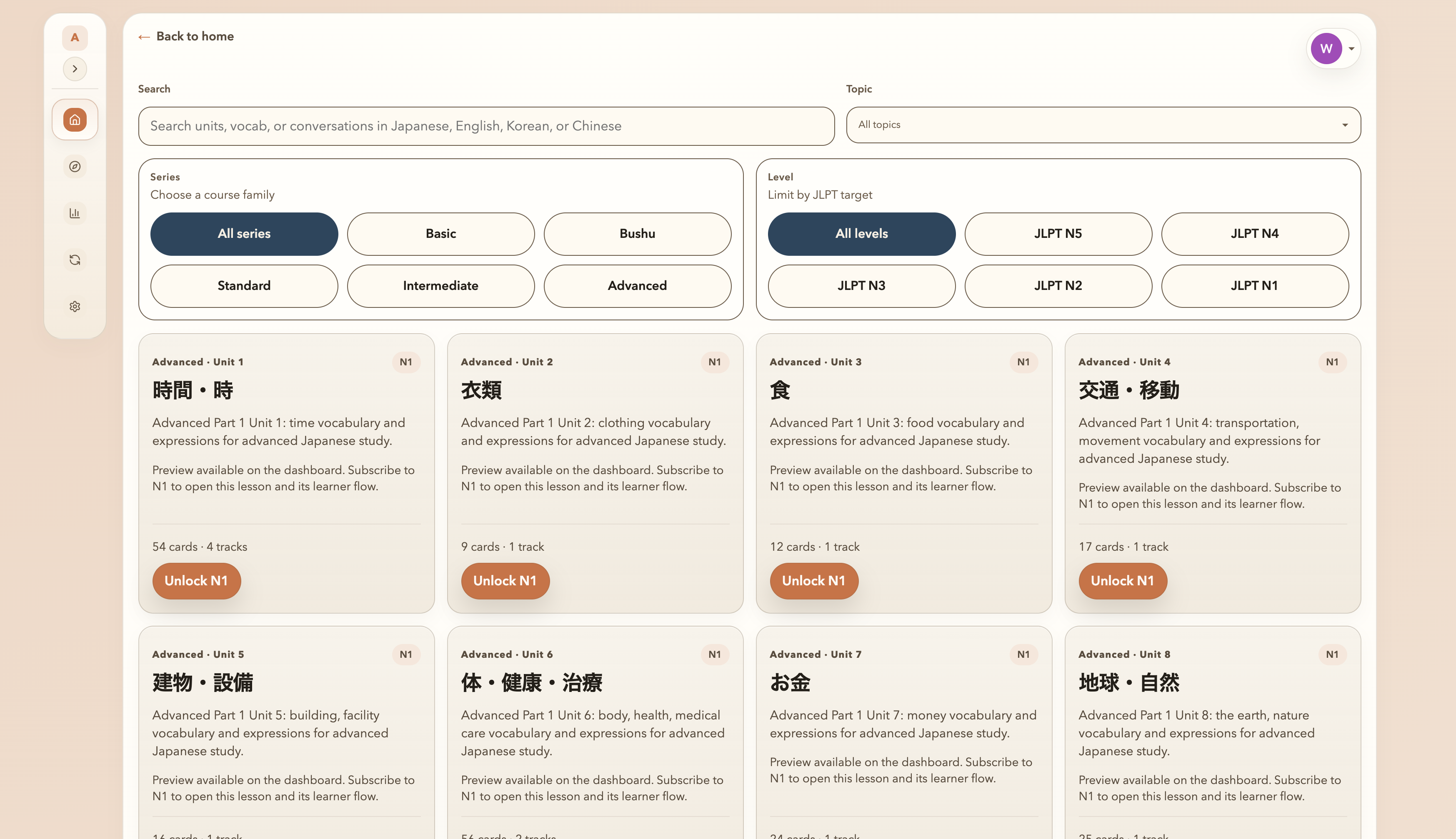Open the 地球・自然 unit title
The width and height of the screenshot is (1456, 839).
pyautogui.click(x=1128, y=683)
